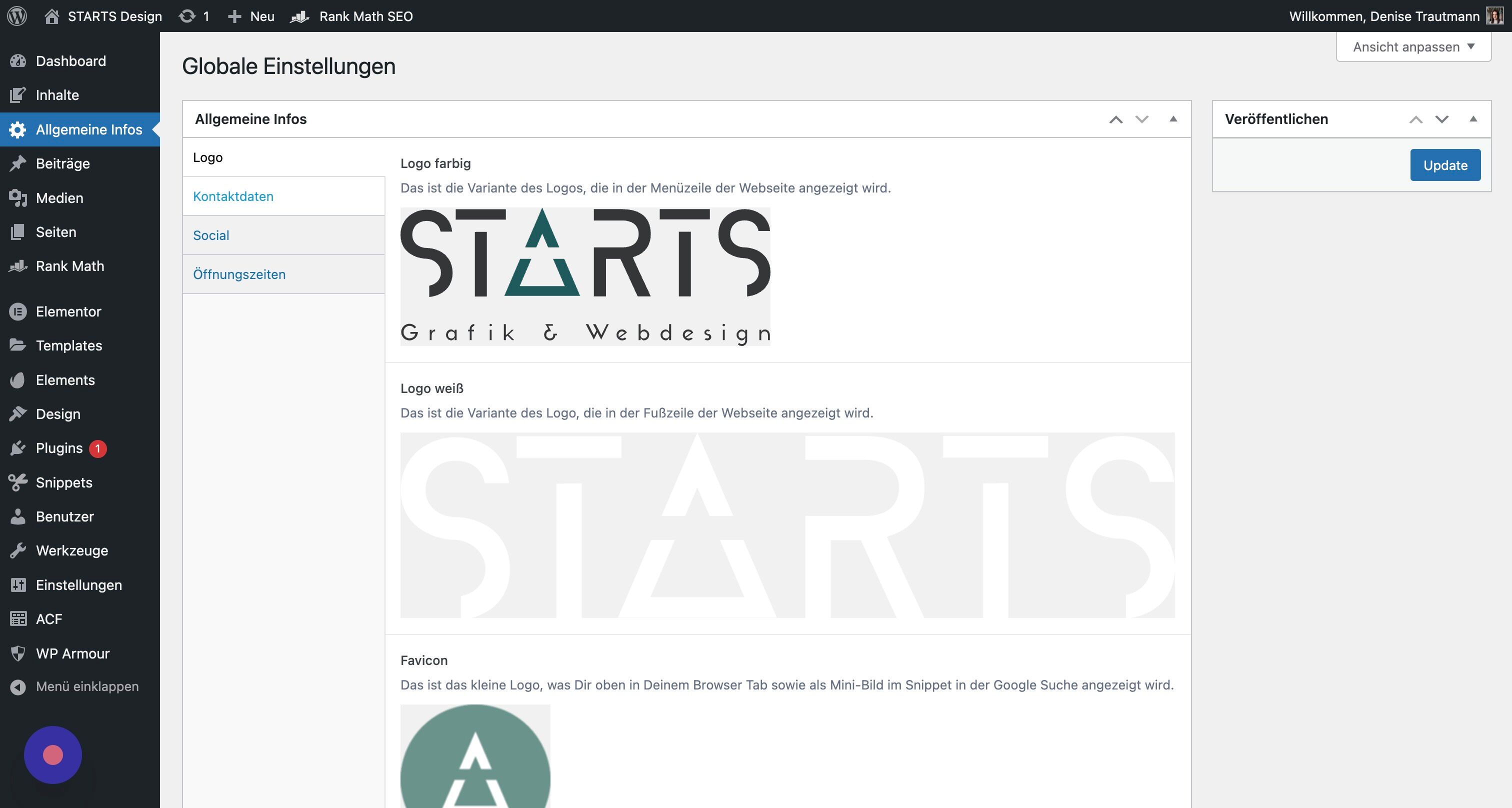Open Rank Math SEO admin bar link
This screenshot has width=1512, height=808.
coord(366,16)
